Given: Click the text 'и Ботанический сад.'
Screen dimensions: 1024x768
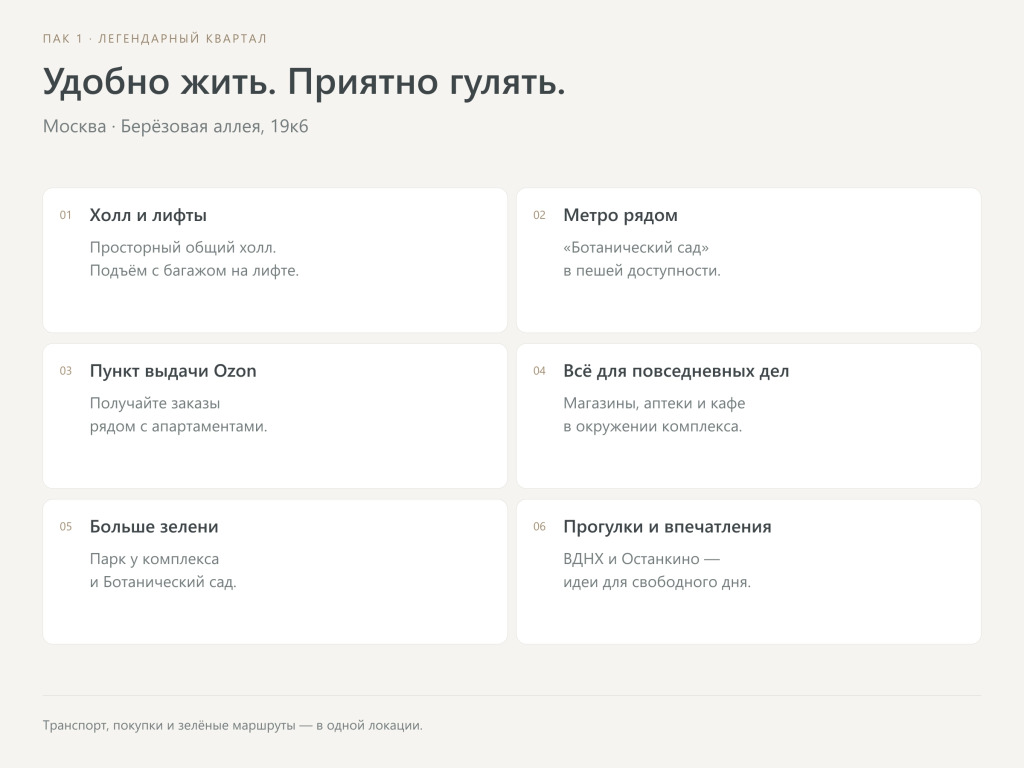Looking at the screenshot, I should 163,582.
